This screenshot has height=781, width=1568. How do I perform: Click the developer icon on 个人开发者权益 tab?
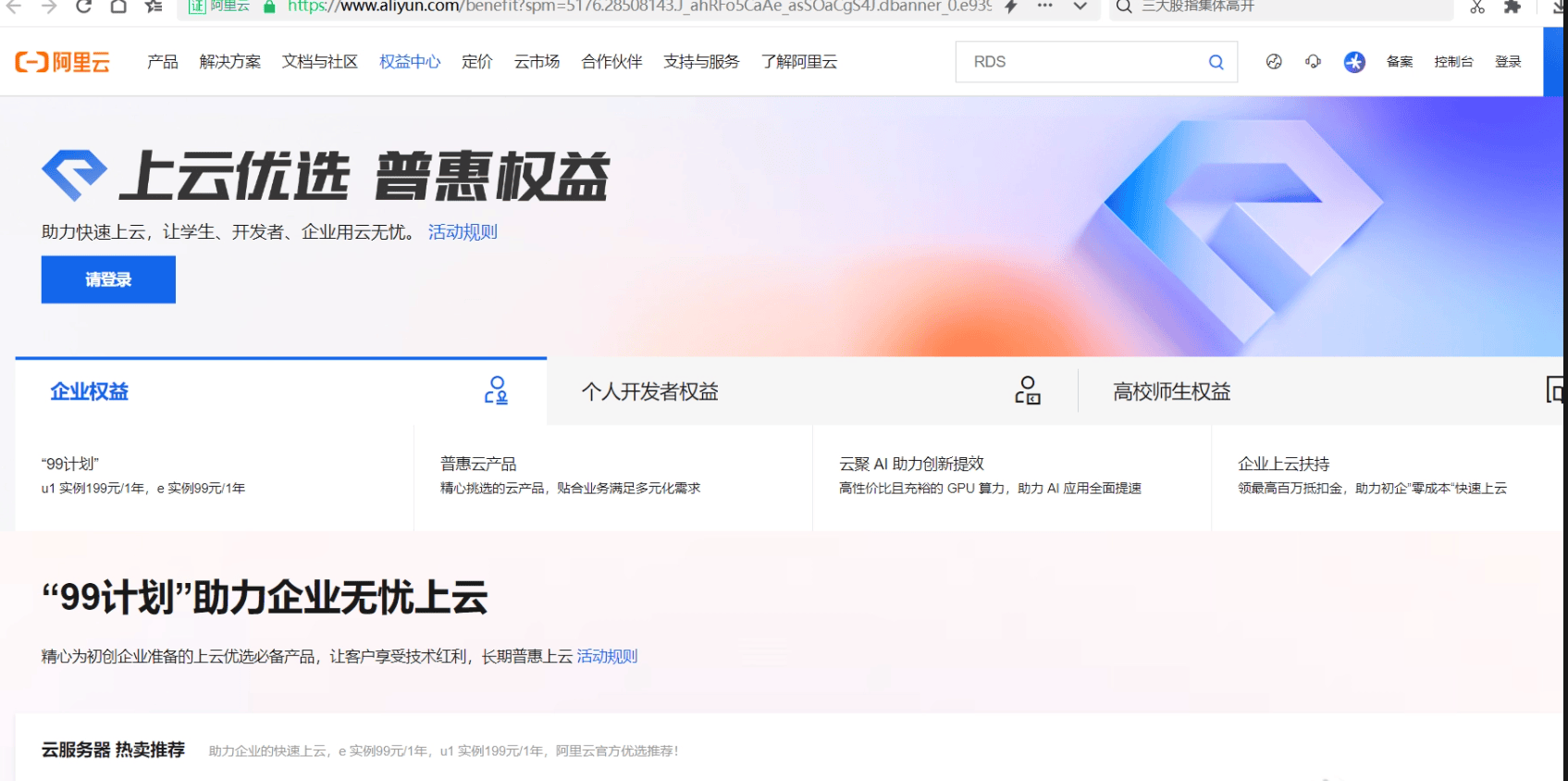1028,390
